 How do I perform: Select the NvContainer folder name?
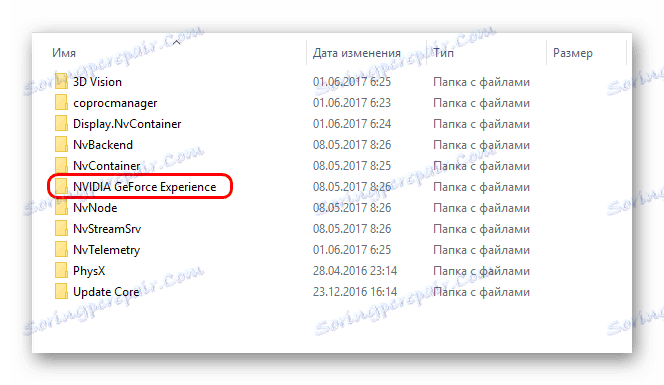(107, 166)
